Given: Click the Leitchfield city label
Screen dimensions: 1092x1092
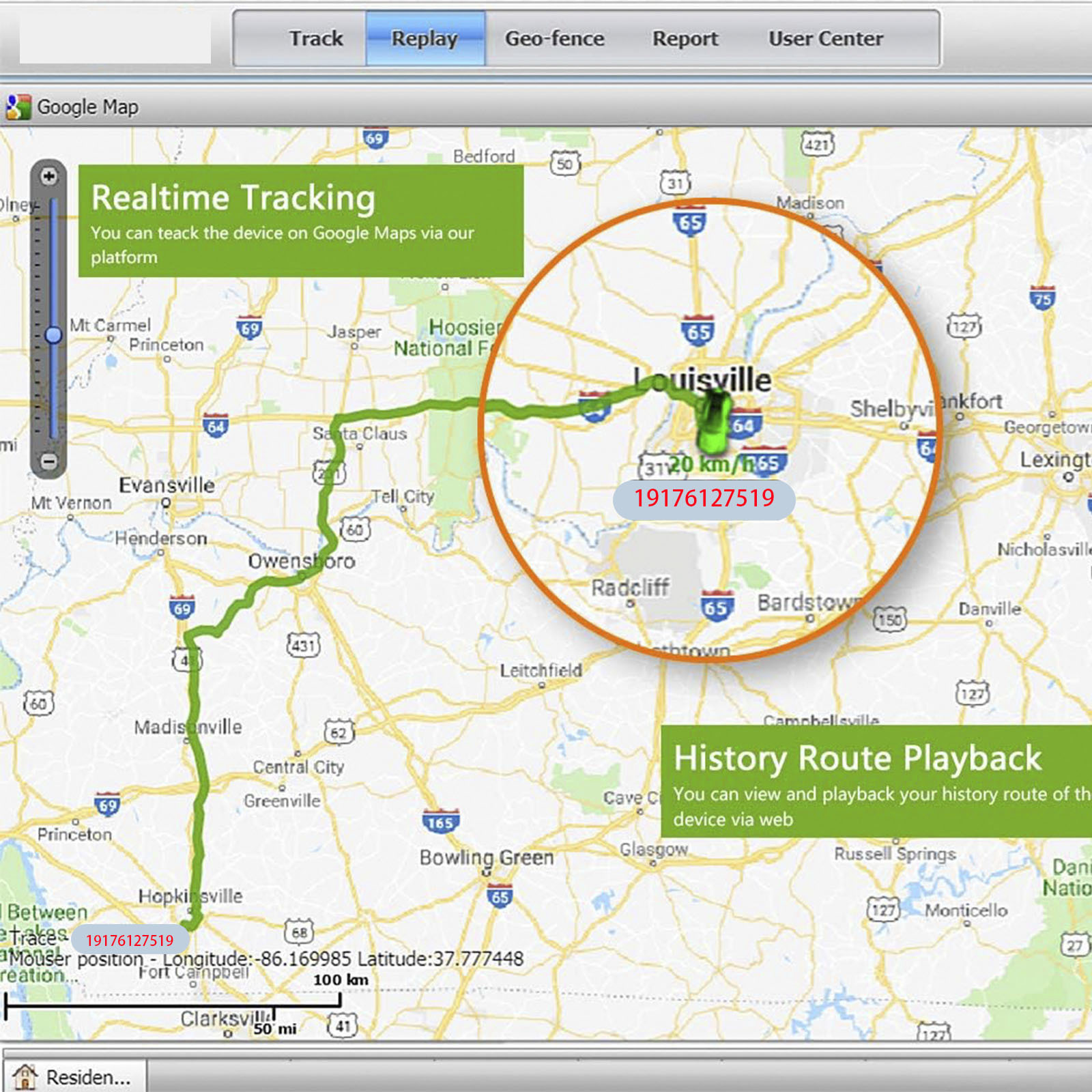Looking at the screenshot, I should [541, 671].
